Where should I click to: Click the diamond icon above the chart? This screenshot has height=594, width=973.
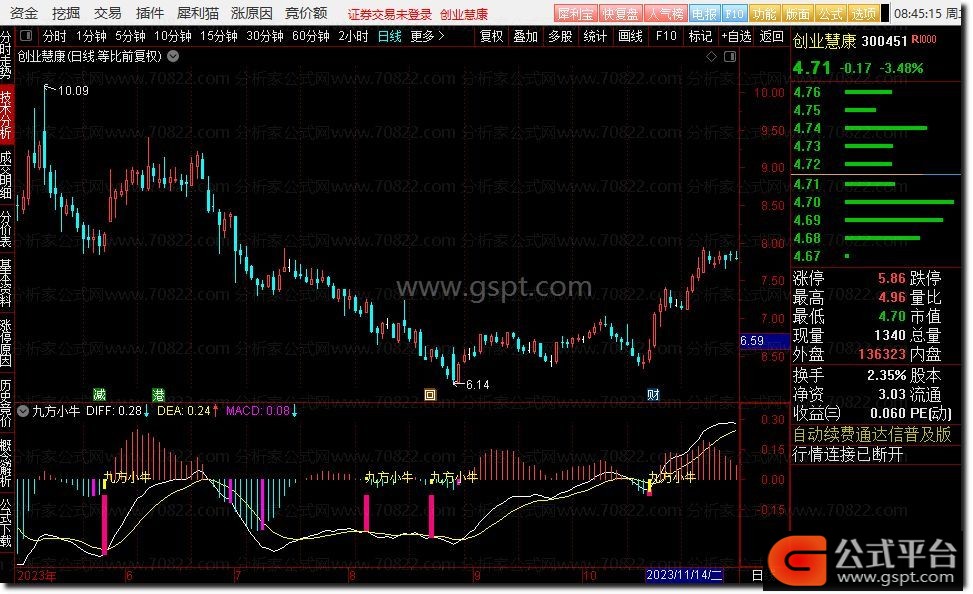(x=712, y=56)
